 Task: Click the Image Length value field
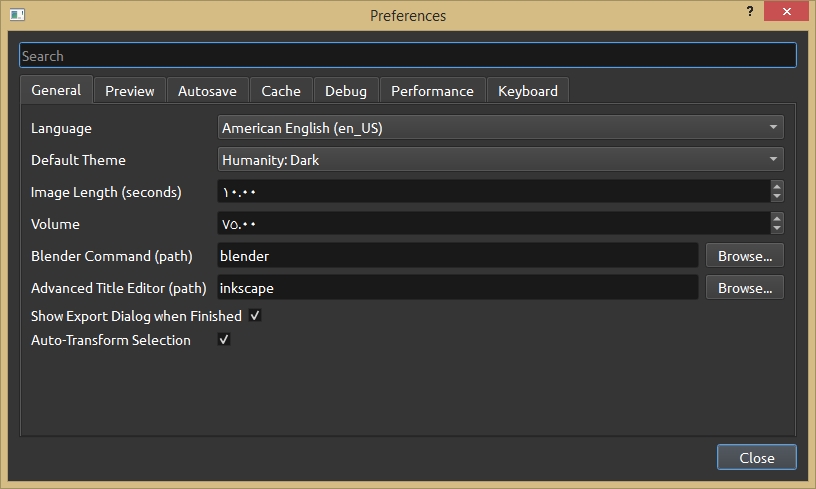click(493, 191)
